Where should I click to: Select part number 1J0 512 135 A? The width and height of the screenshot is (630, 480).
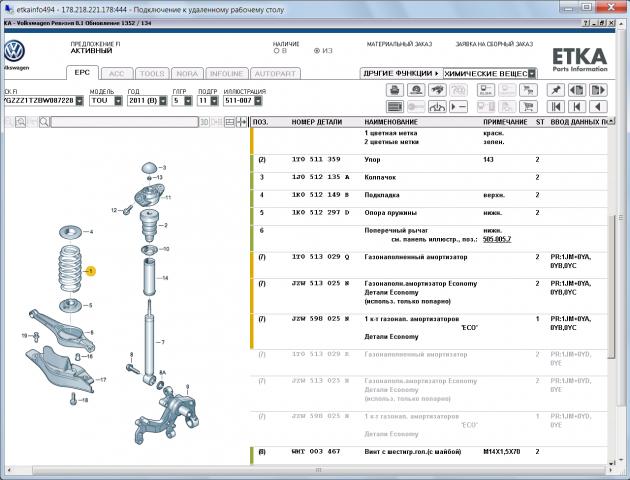tap(320, 177)
